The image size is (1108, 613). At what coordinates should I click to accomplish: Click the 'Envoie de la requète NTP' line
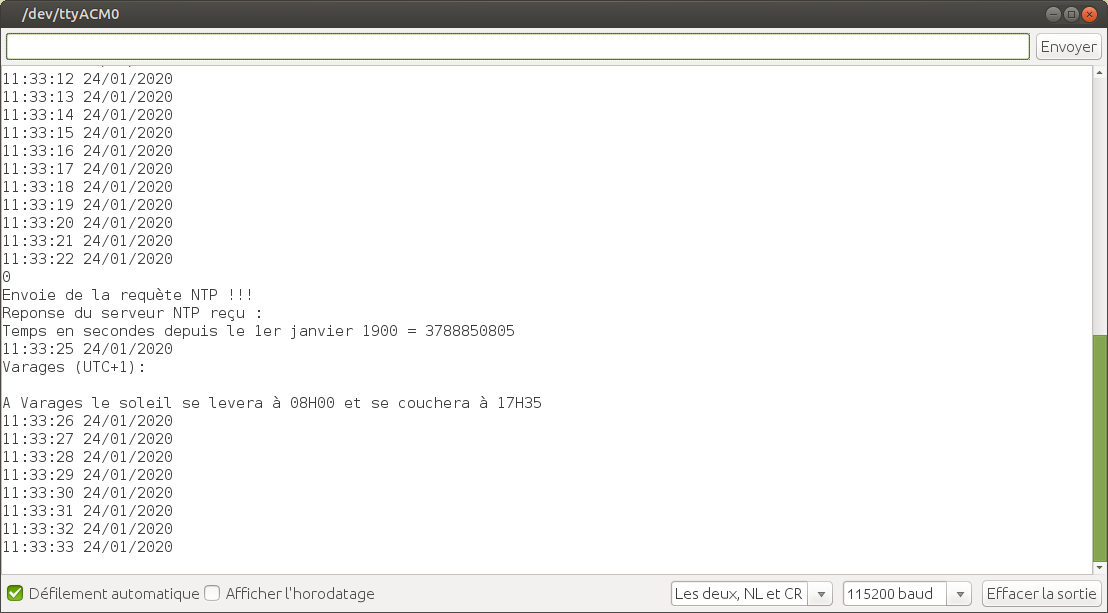127,295
